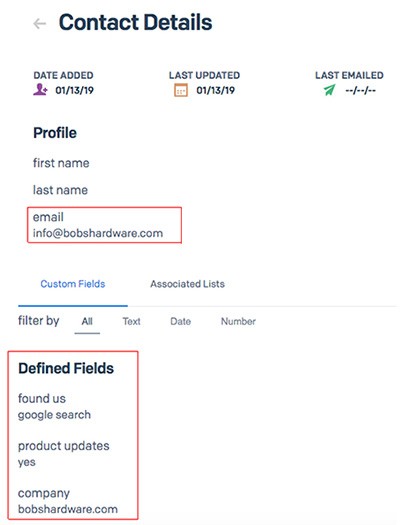Click the green paper plane icon
The image size is (400, 525).
[x=329, y=90]
